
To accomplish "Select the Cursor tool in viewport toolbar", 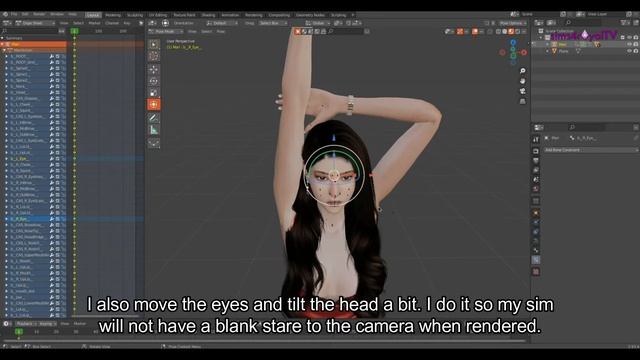I will point(154,56).
